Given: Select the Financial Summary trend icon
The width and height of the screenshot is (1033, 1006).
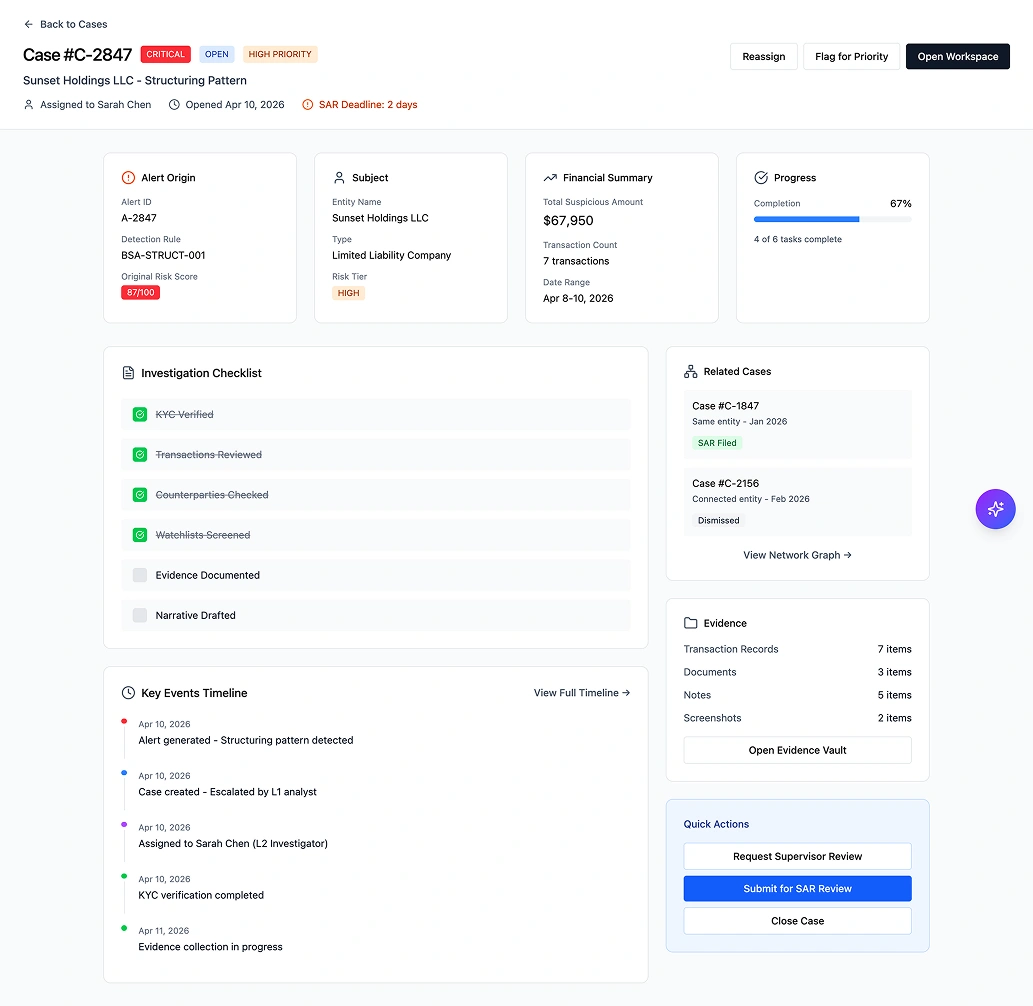Looking at the screenshot, I should [x=549, y=177].
